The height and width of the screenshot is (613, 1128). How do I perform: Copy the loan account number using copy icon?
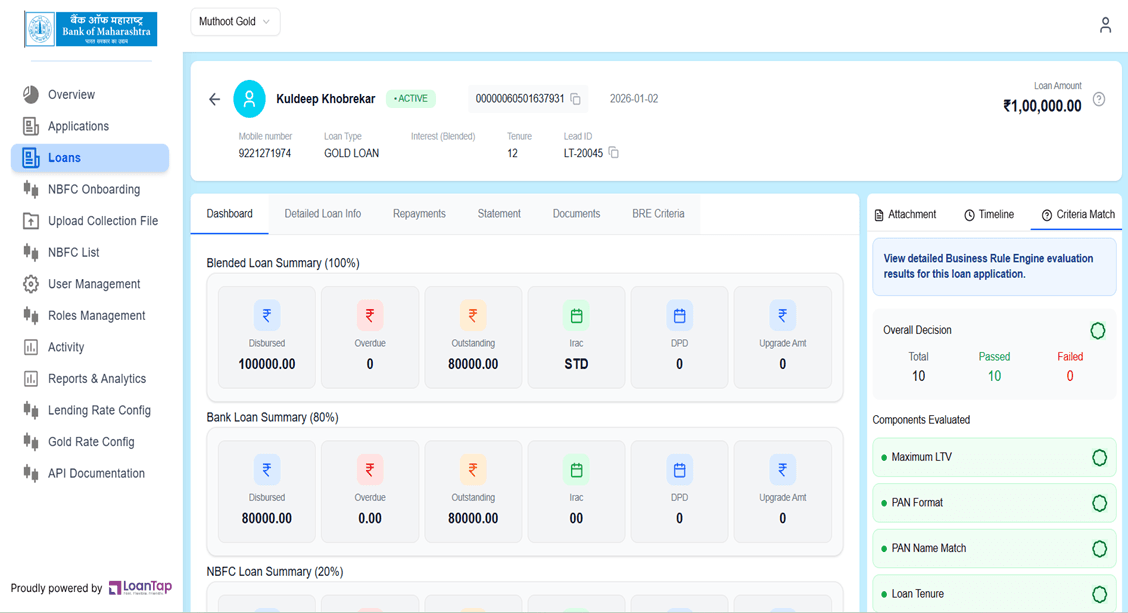pyautogui.click(x=577, y=99)
